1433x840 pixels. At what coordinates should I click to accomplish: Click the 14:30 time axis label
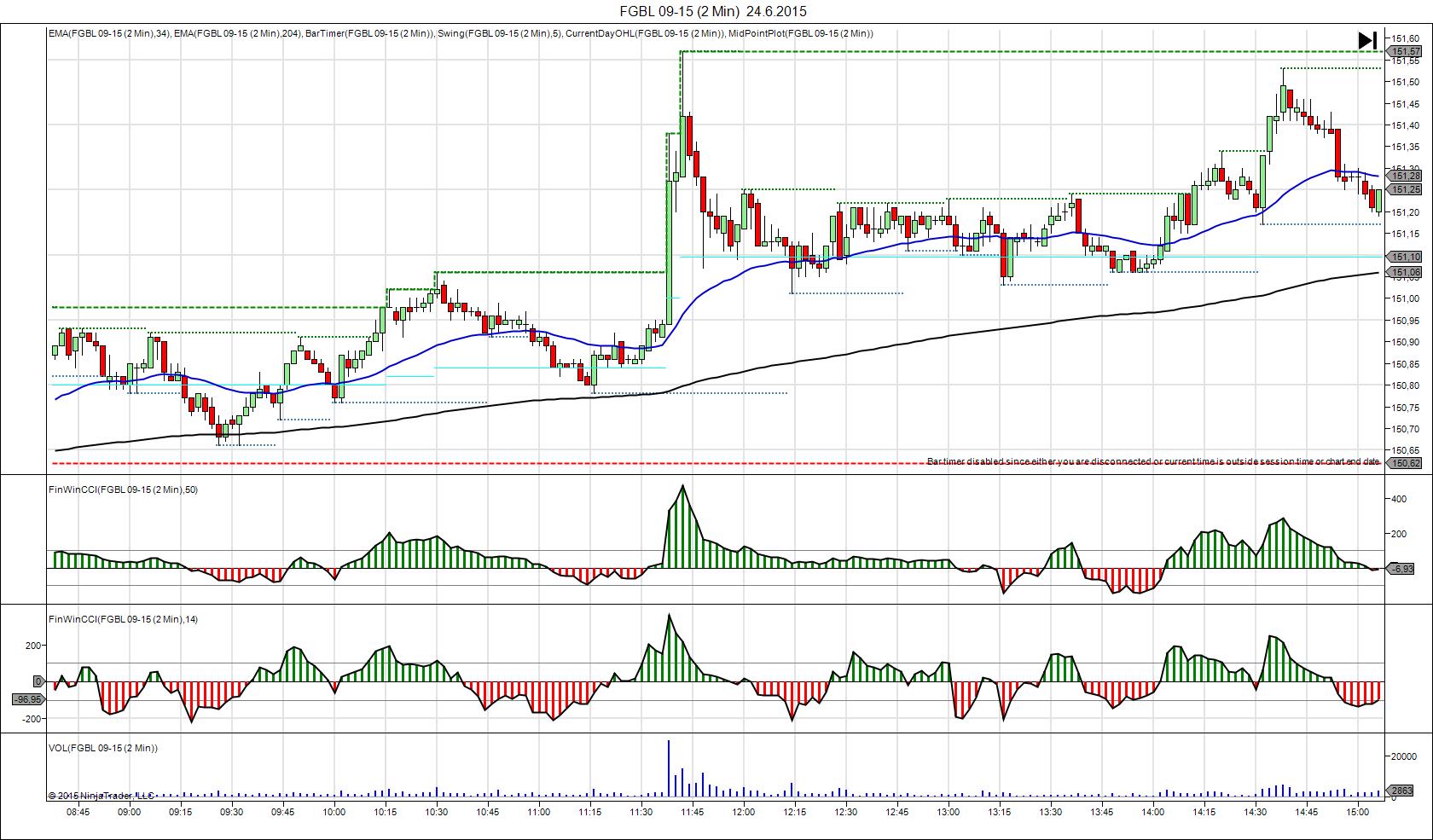click(1256, 813)
